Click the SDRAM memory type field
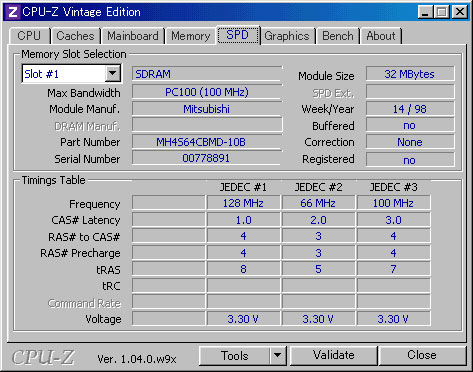473x372 pixels. click(x=207, y=74)
